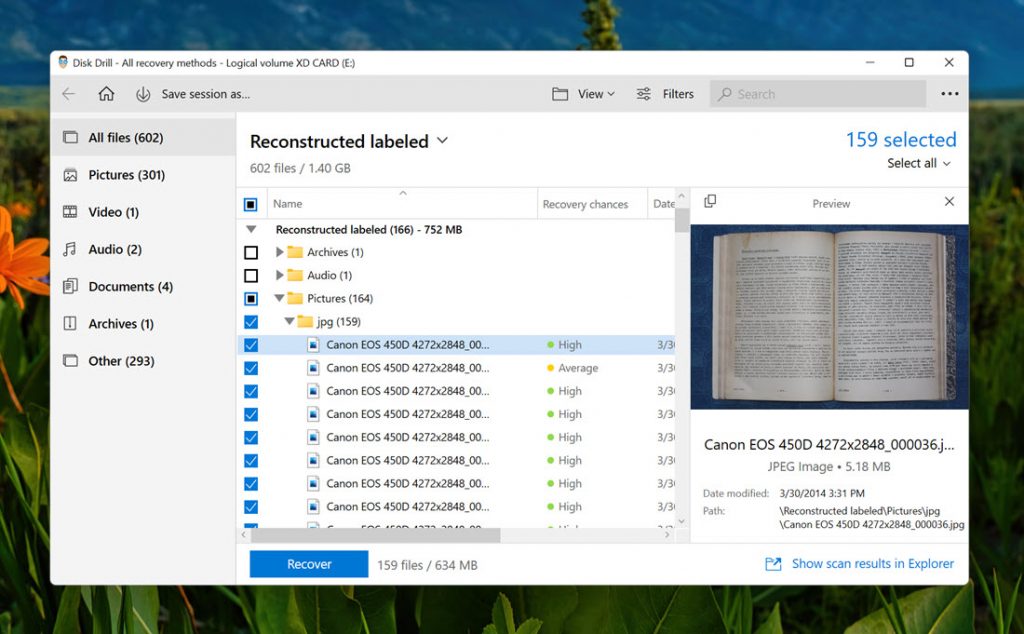The width and height of the screenshot is (1024, 634).
Task: Click the Home icon in toolbar
Action: coord(106,94)
